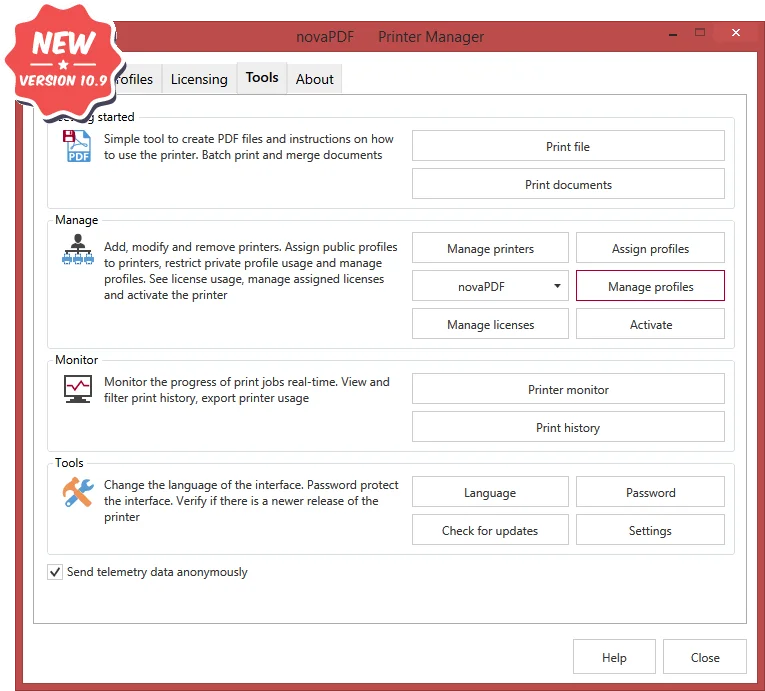Click the hammer and wrench Tools icon
Viewport: 765px width, 691px height.
(x=78, y=492)
